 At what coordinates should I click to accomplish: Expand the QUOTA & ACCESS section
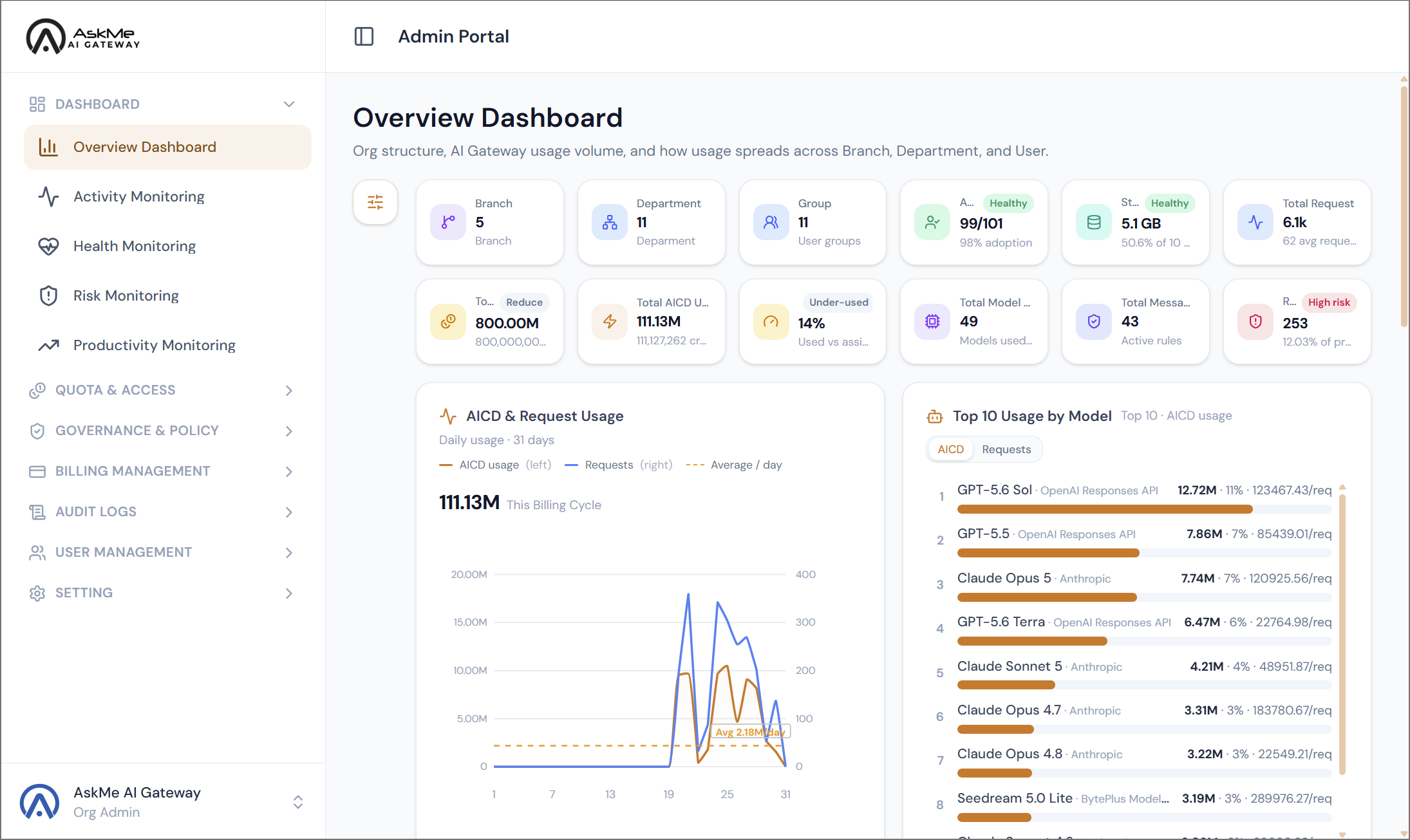[x=289, y=390]
